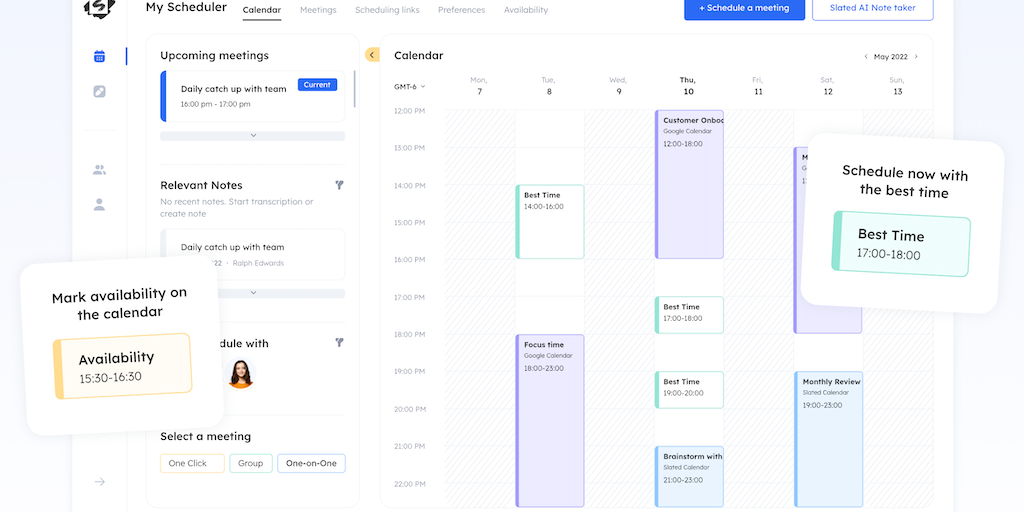Click the filter icon beside Relevant Notes

tap(339, 185)
